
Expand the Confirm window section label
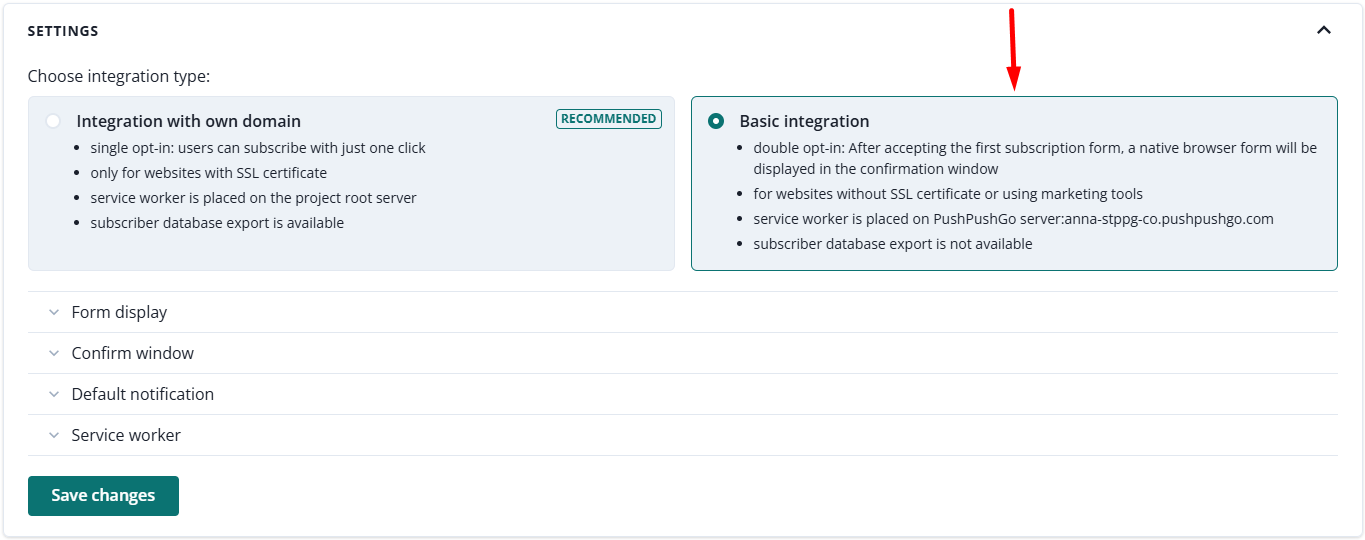pos(132,353)
